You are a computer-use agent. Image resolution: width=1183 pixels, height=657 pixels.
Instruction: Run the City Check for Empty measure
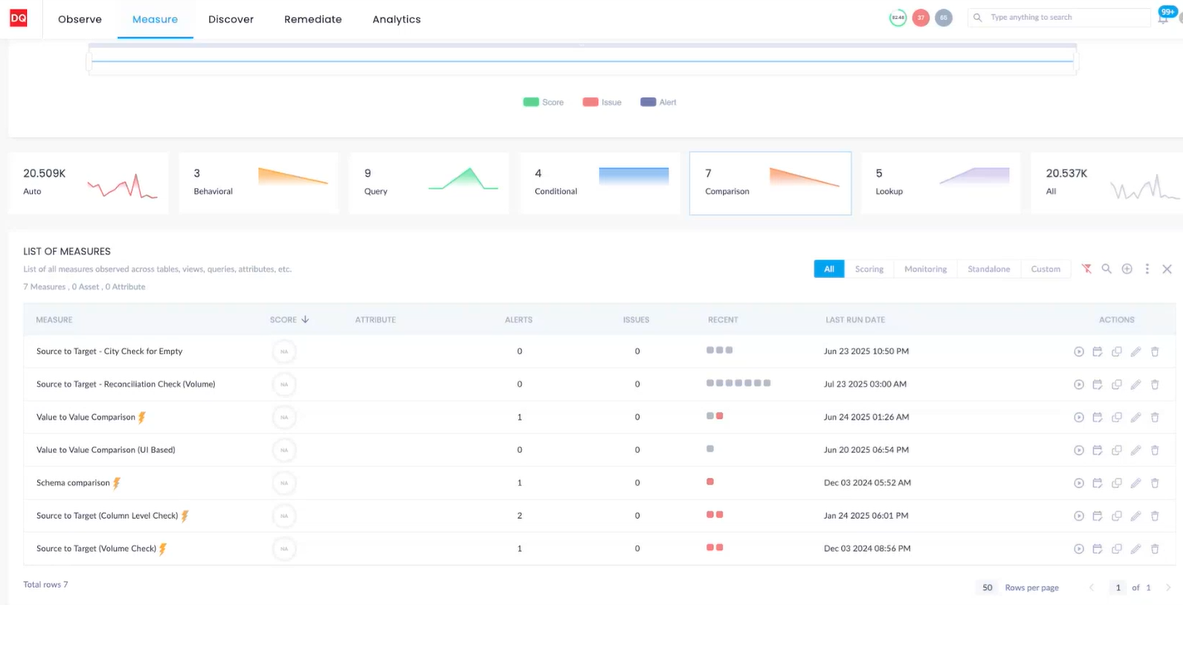coord(1079,352)
